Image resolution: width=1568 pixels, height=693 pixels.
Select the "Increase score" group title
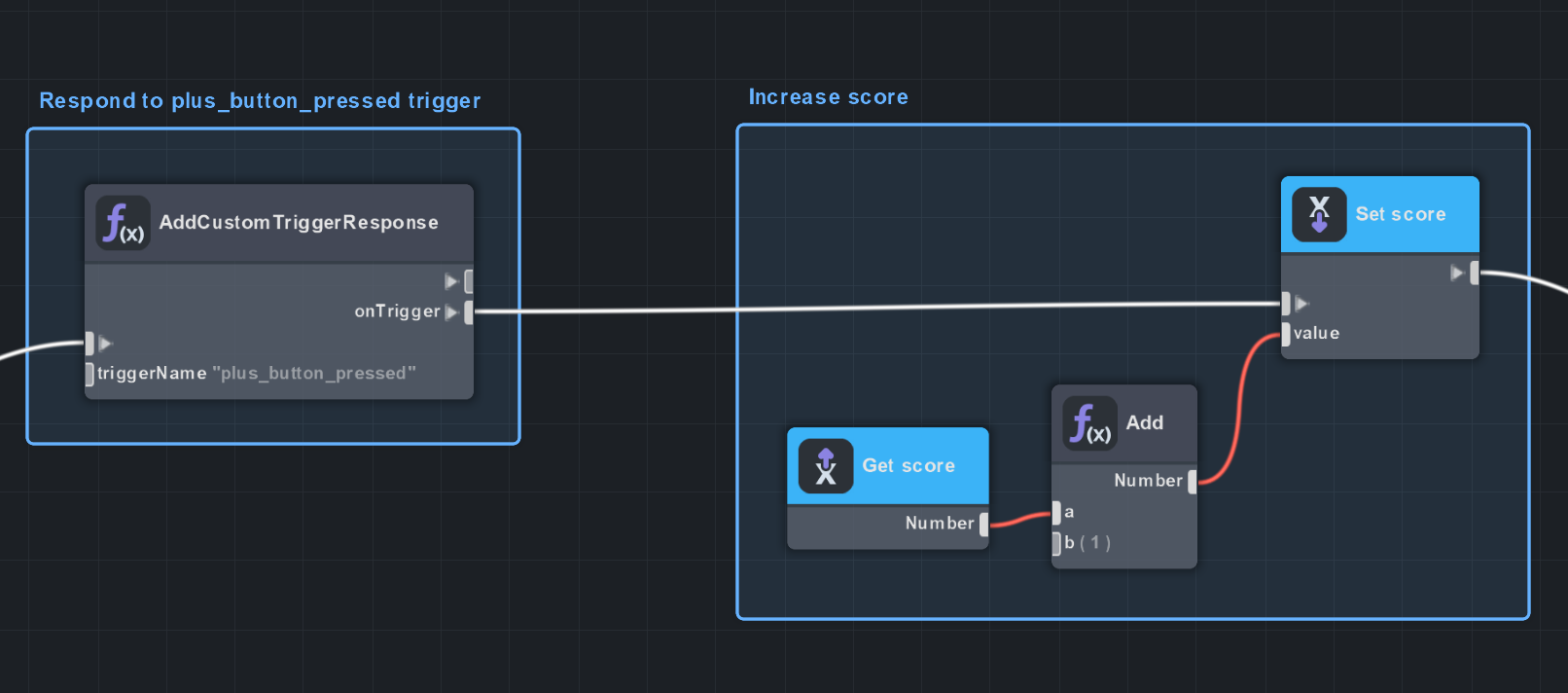(828, 97)
